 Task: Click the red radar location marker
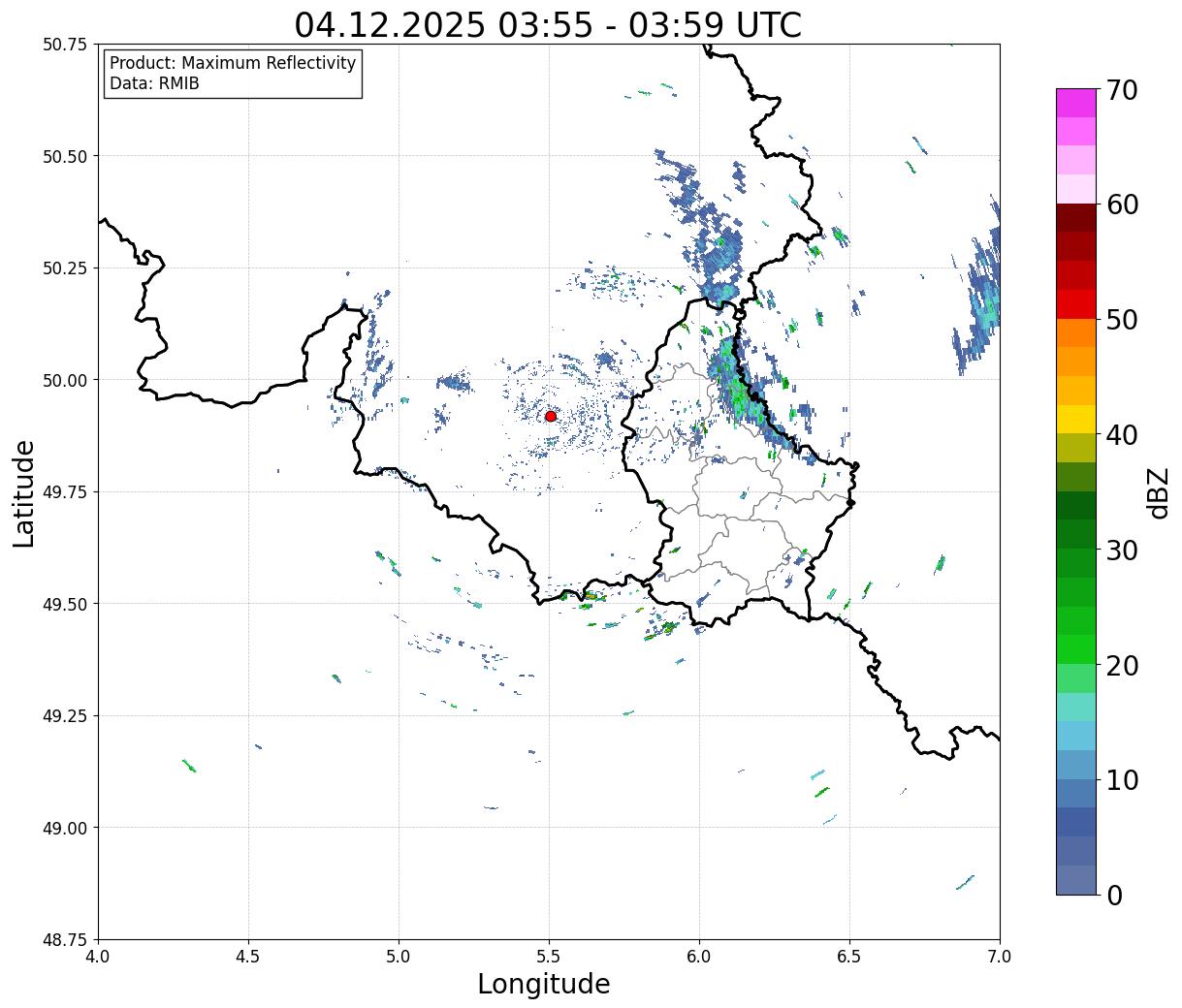tap(551, 416)
